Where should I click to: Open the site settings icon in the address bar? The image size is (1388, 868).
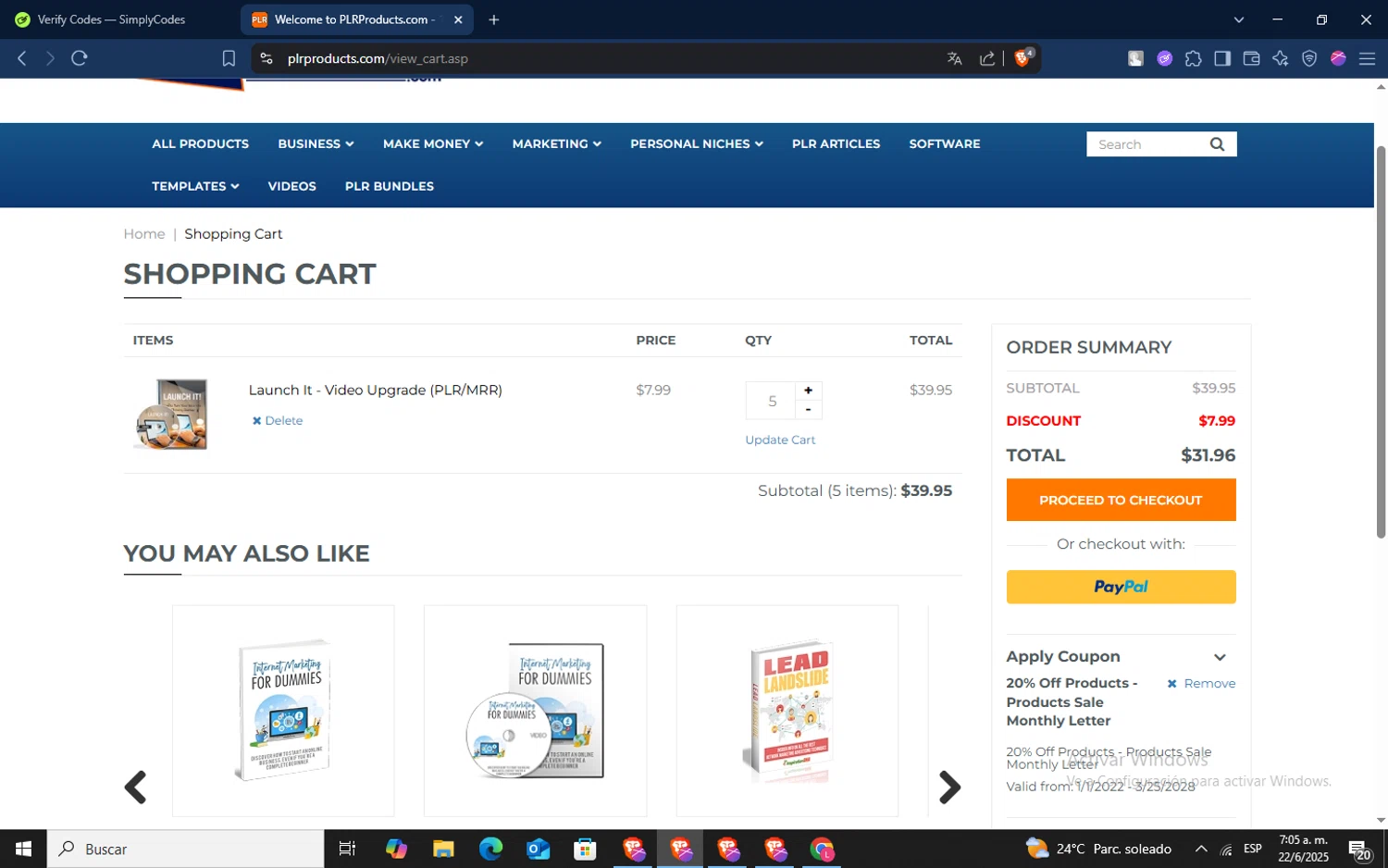pos(266,58)
